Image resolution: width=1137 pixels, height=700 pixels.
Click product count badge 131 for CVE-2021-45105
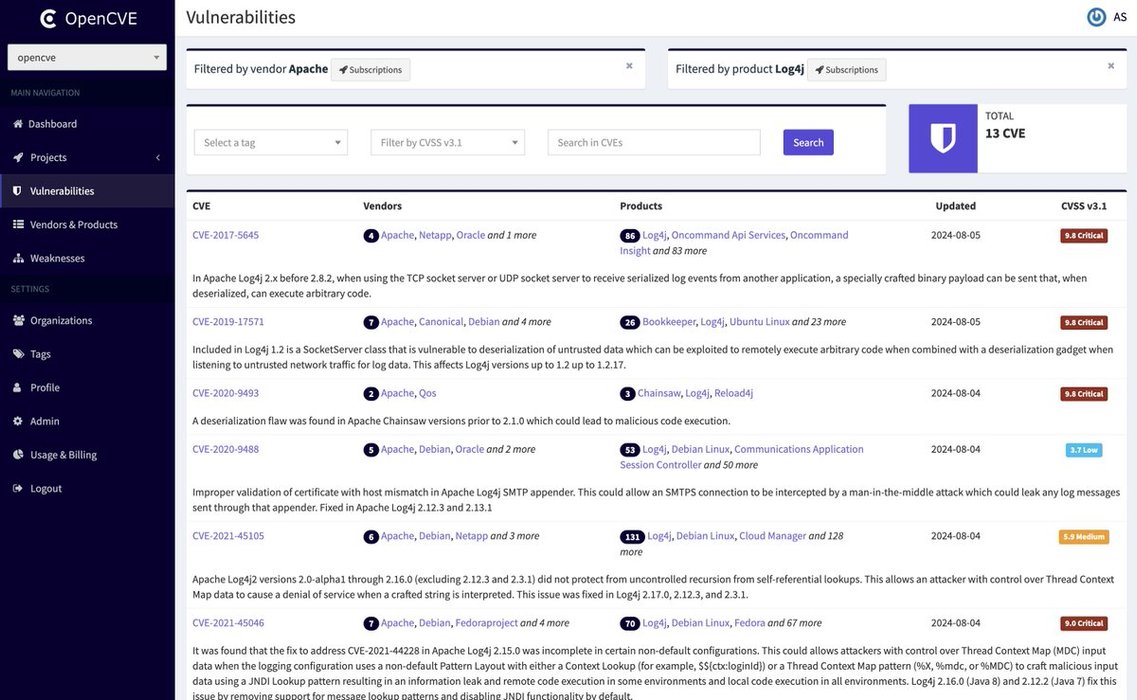click(632, 537)
